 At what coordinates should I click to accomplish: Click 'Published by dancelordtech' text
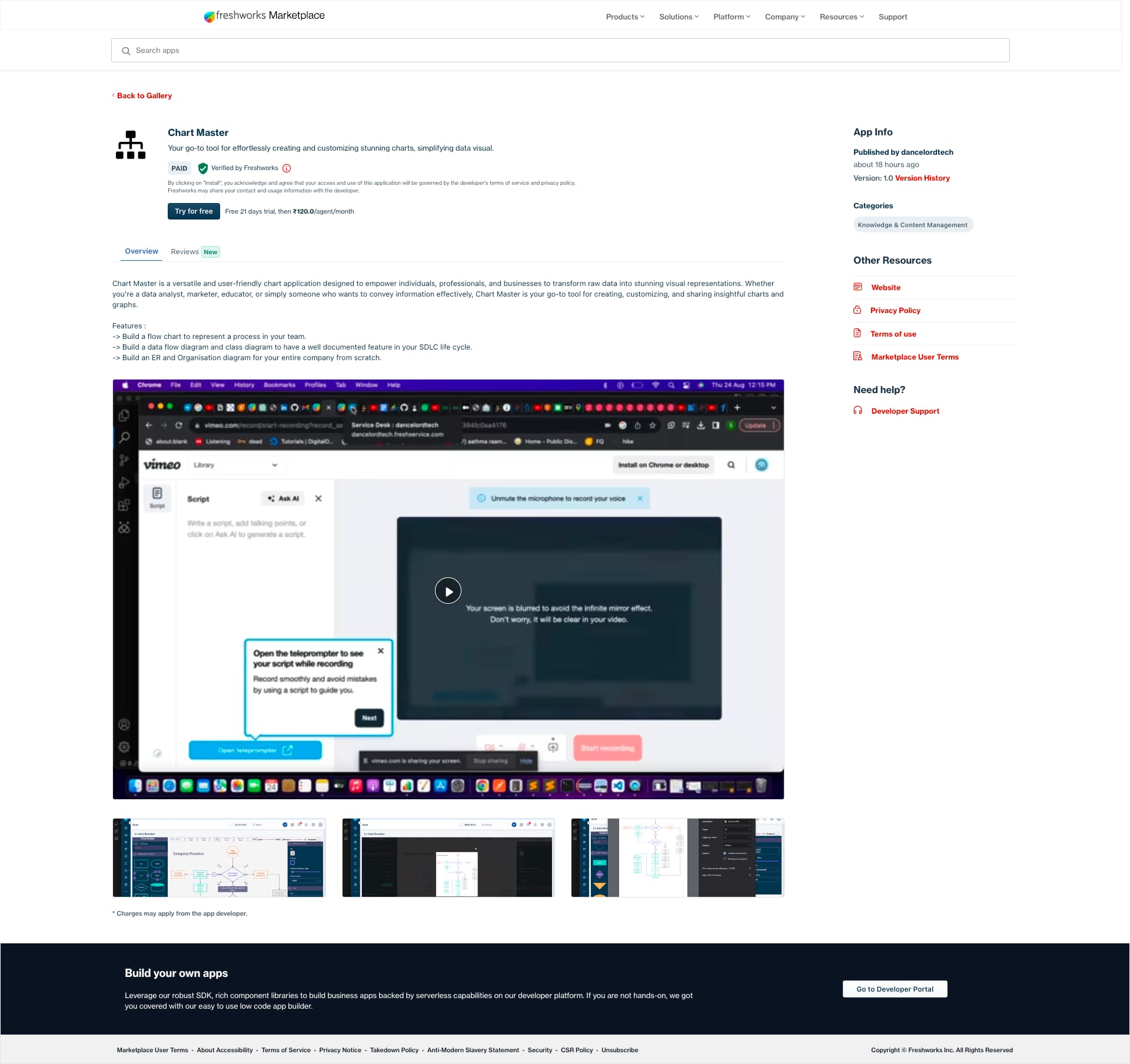pos(903,152)
